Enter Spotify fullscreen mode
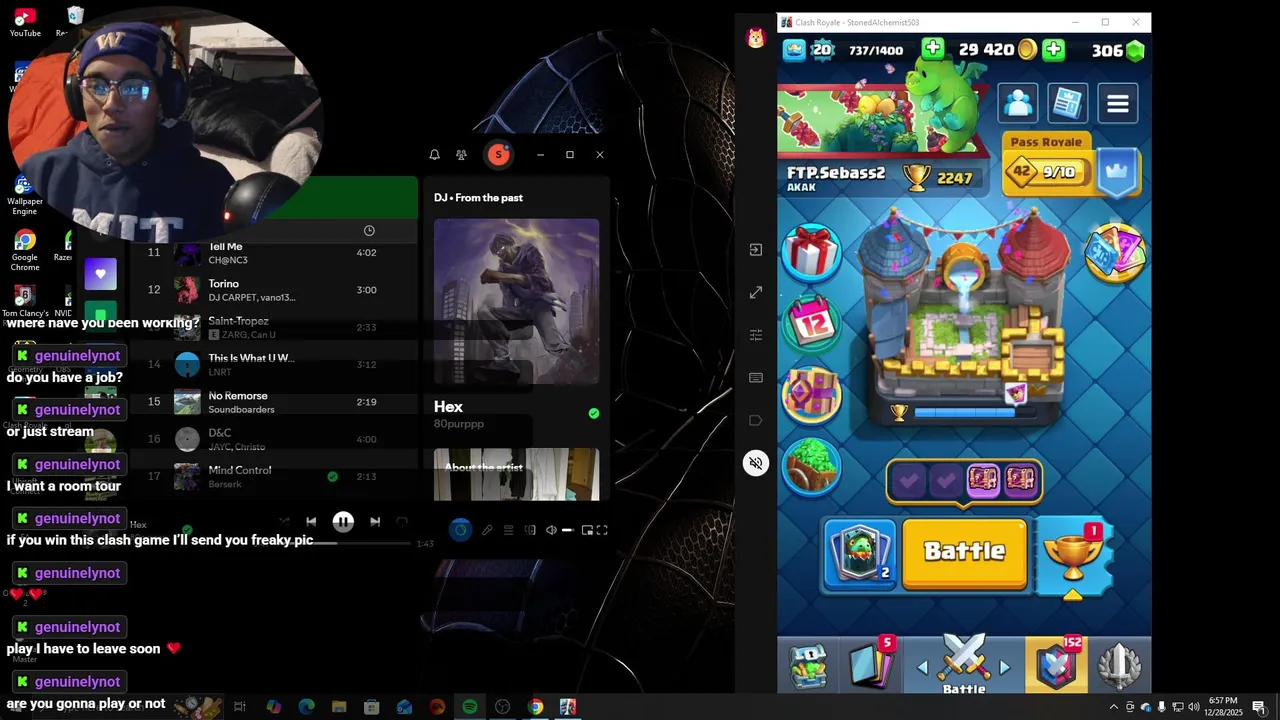1280x720 pixels. 602,530
